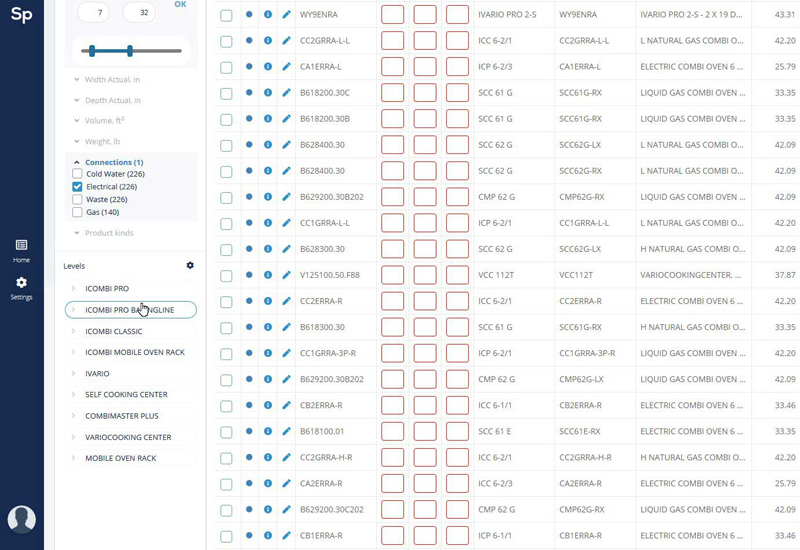This screenshot has height=550, width=800.
Task: Open Home from the left sidebar
Action: coord(21,249)
